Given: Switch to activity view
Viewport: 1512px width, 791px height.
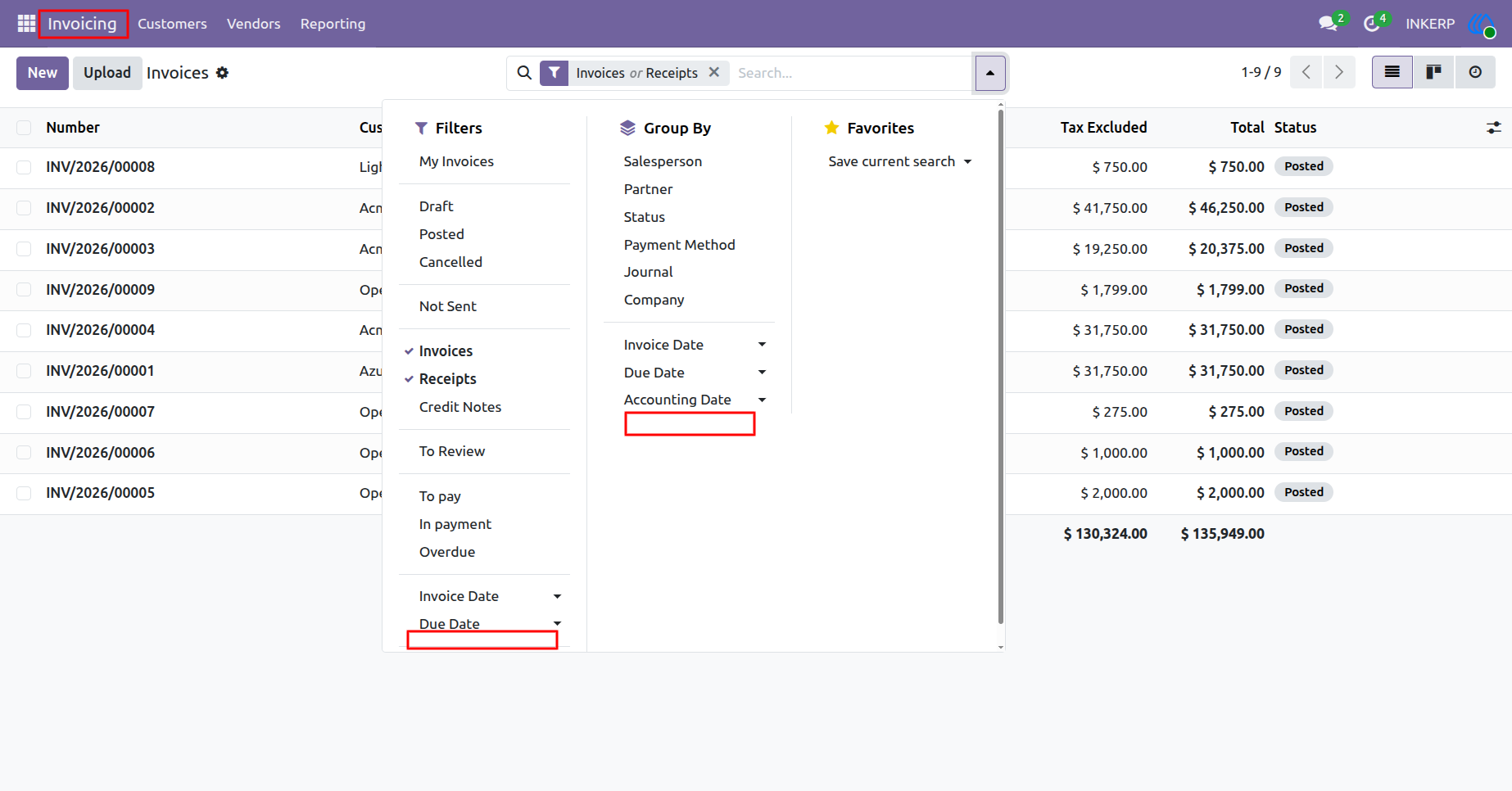Looking at the screenshot, I should click(x=1475, y=72).
